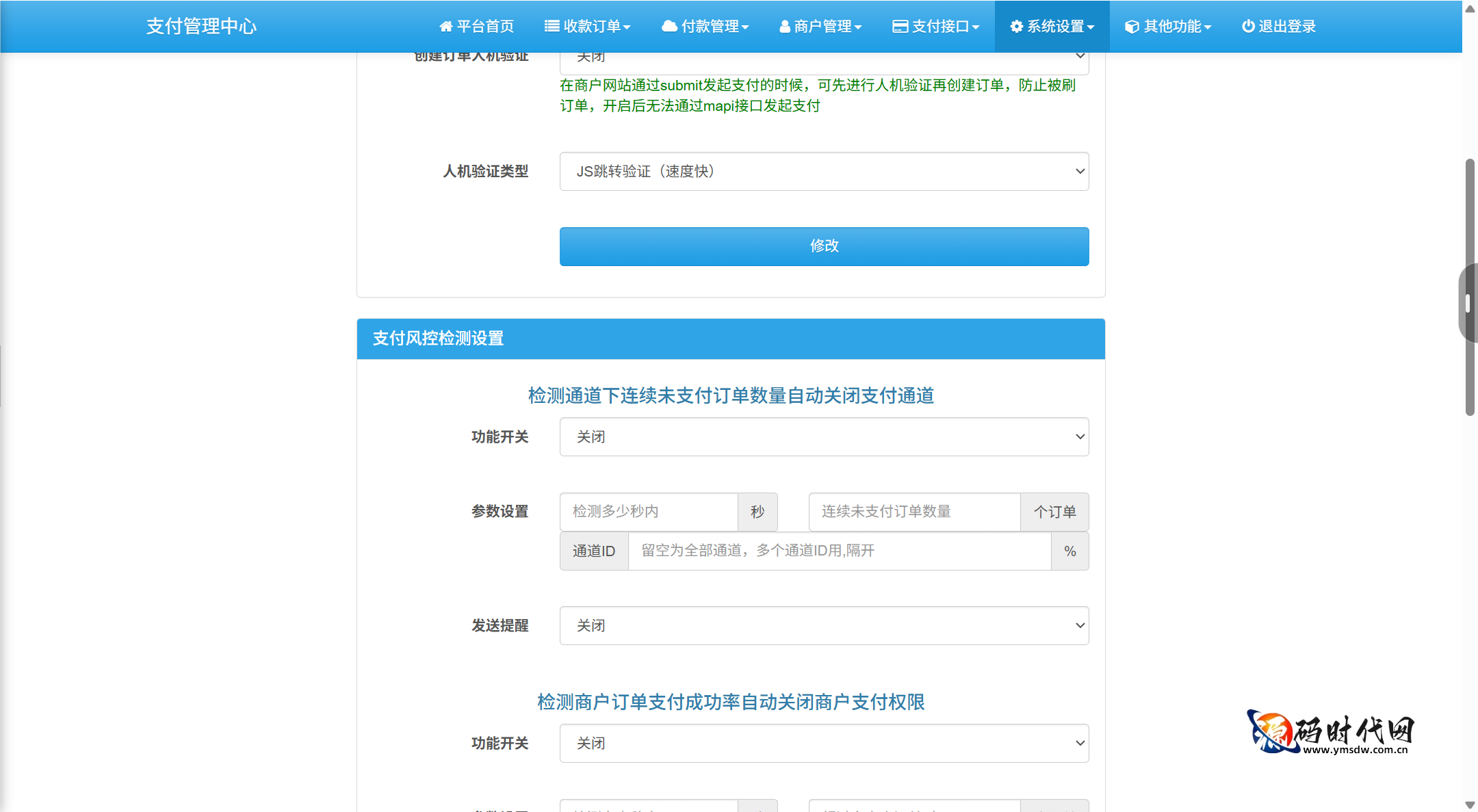Open the 收款订单 menu
1478x812 pixels.
coord(587,26)
